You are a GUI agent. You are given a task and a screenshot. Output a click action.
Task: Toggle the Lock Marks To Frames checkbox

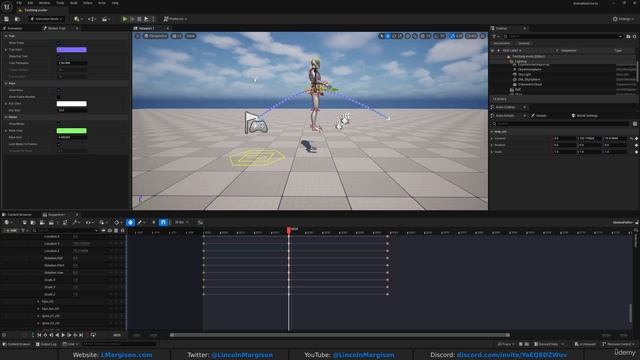coord(58,144)
